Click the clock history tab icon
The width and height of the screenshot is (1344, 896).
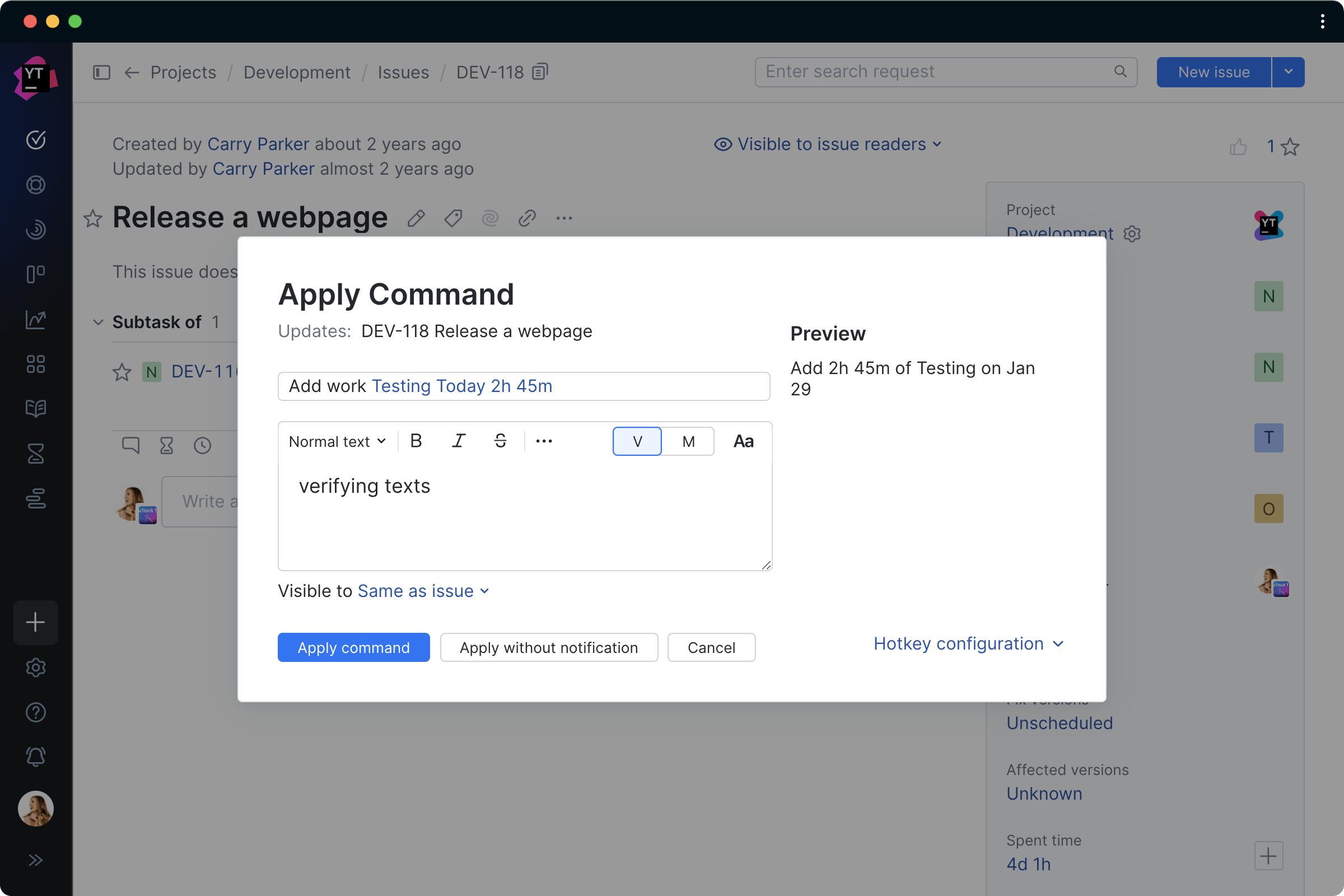pos(202,445)
